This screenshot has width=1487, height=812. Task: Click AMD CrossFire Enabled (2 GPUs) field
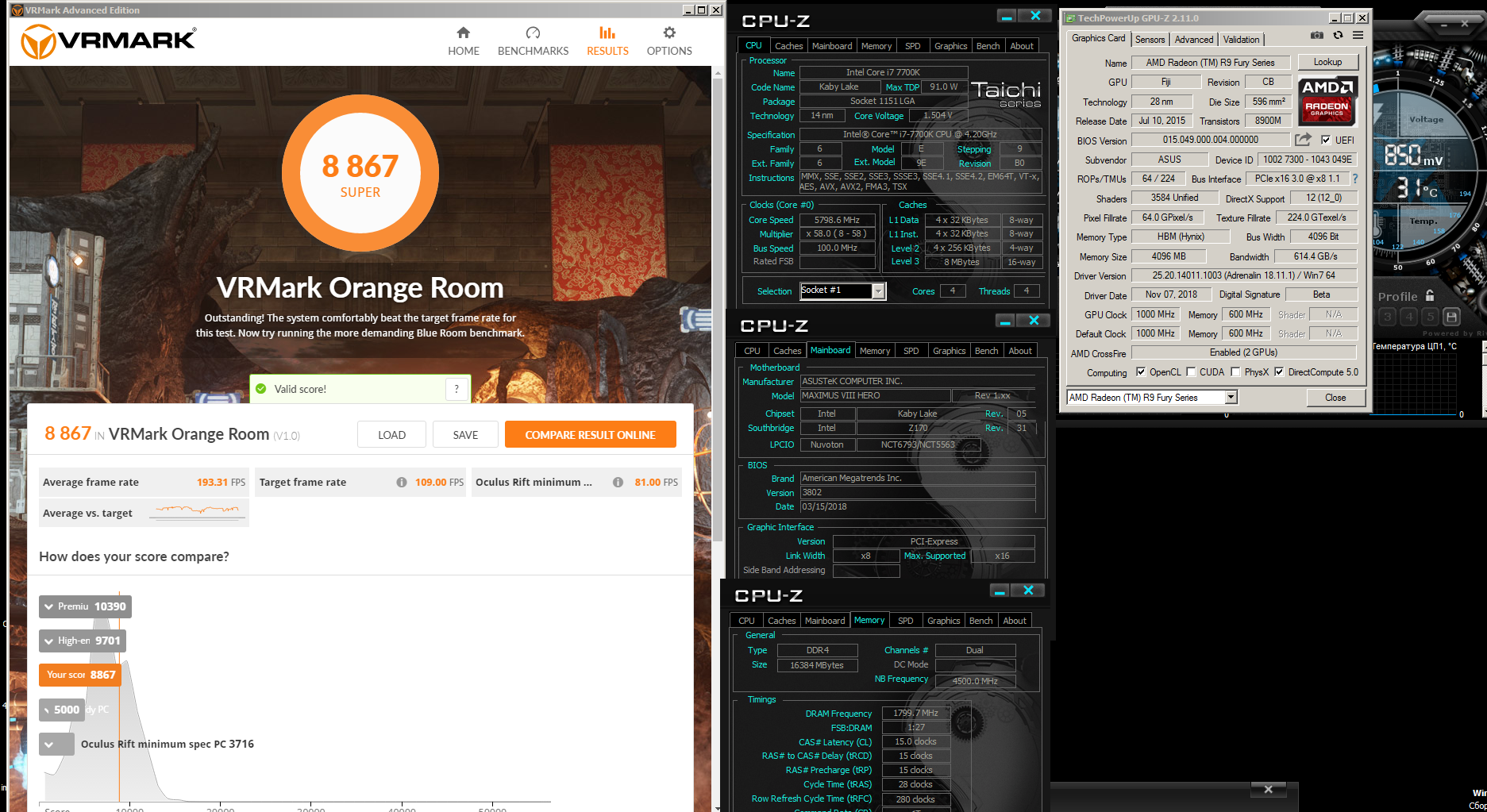(x=1243, y=352)
